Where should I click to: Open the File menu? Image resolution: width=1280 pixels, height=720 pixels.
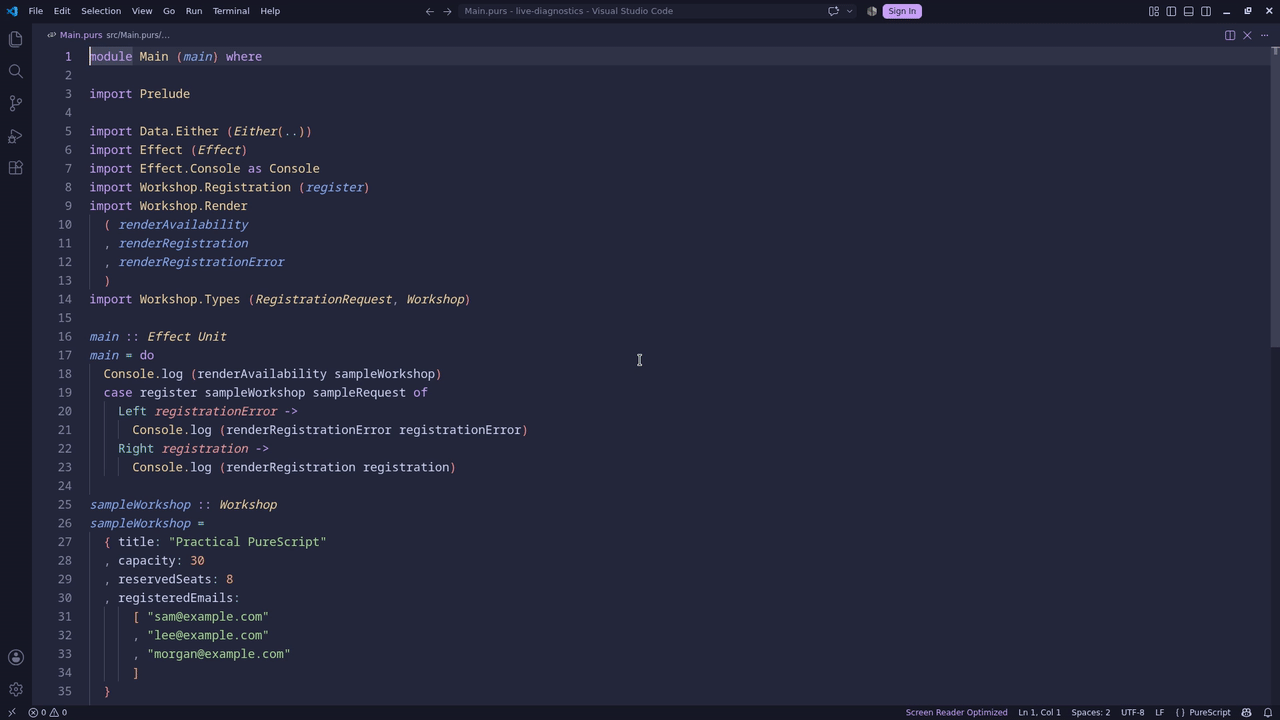(x=35, y=11)
